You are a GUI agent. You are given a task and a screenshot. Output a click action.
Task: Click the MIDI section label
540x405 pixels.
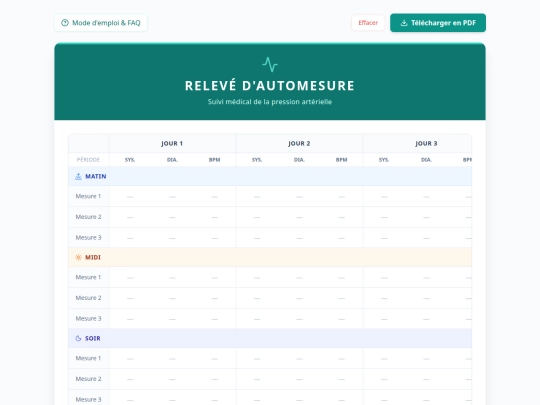(93, 257)
